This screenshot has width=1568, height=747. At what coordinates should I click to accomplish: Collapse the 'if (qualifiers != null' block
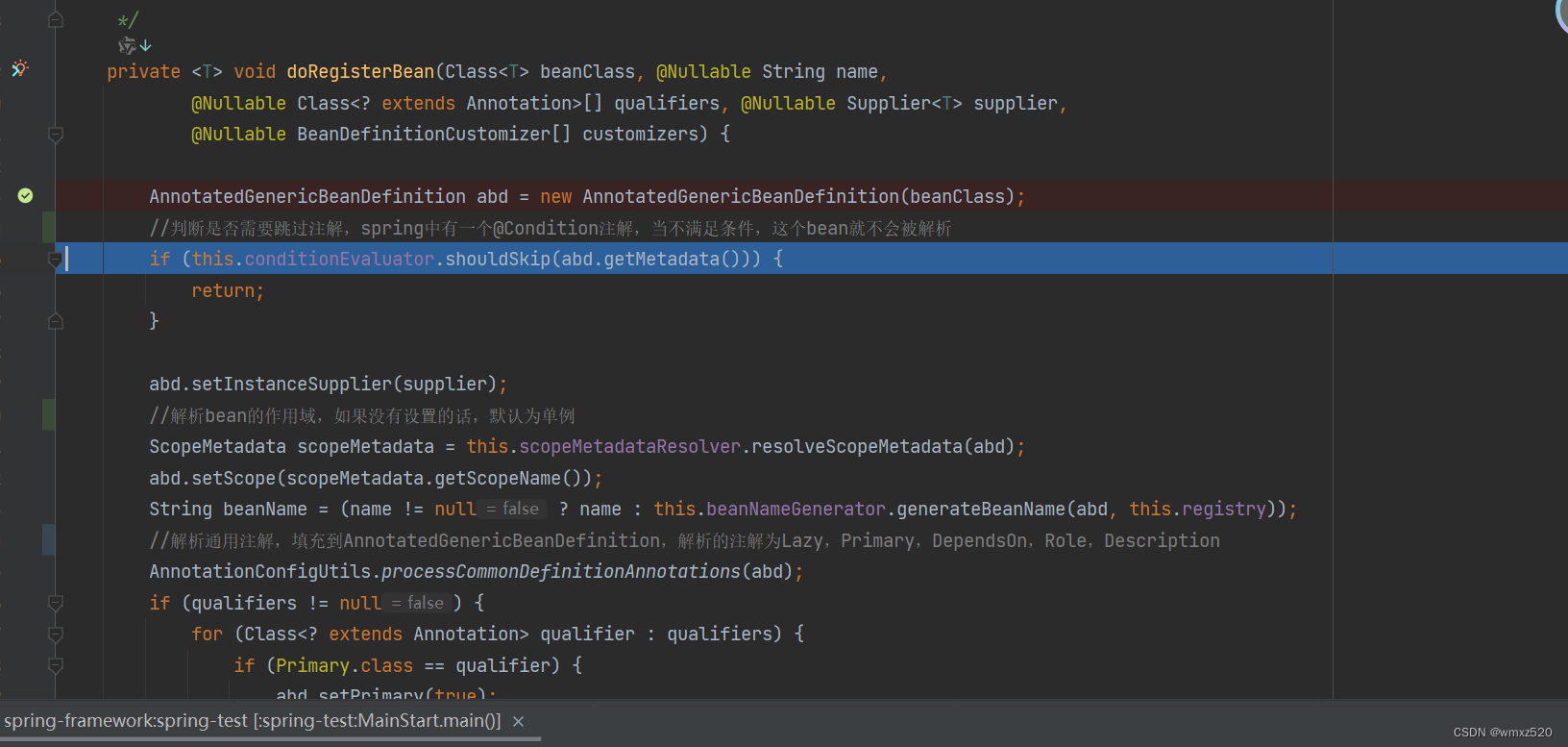(56, 603)
